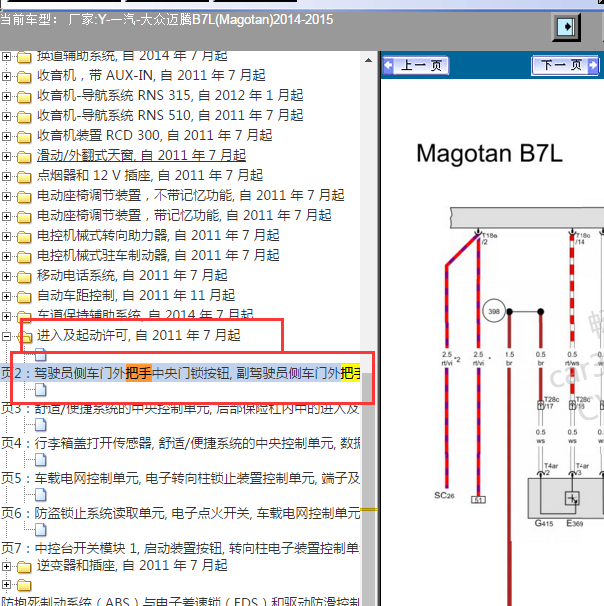Image resolution: width=604 pixels, height=606 pixels.
Task: Click folder icon beside 移动电话系统
Action: [24, 277]
